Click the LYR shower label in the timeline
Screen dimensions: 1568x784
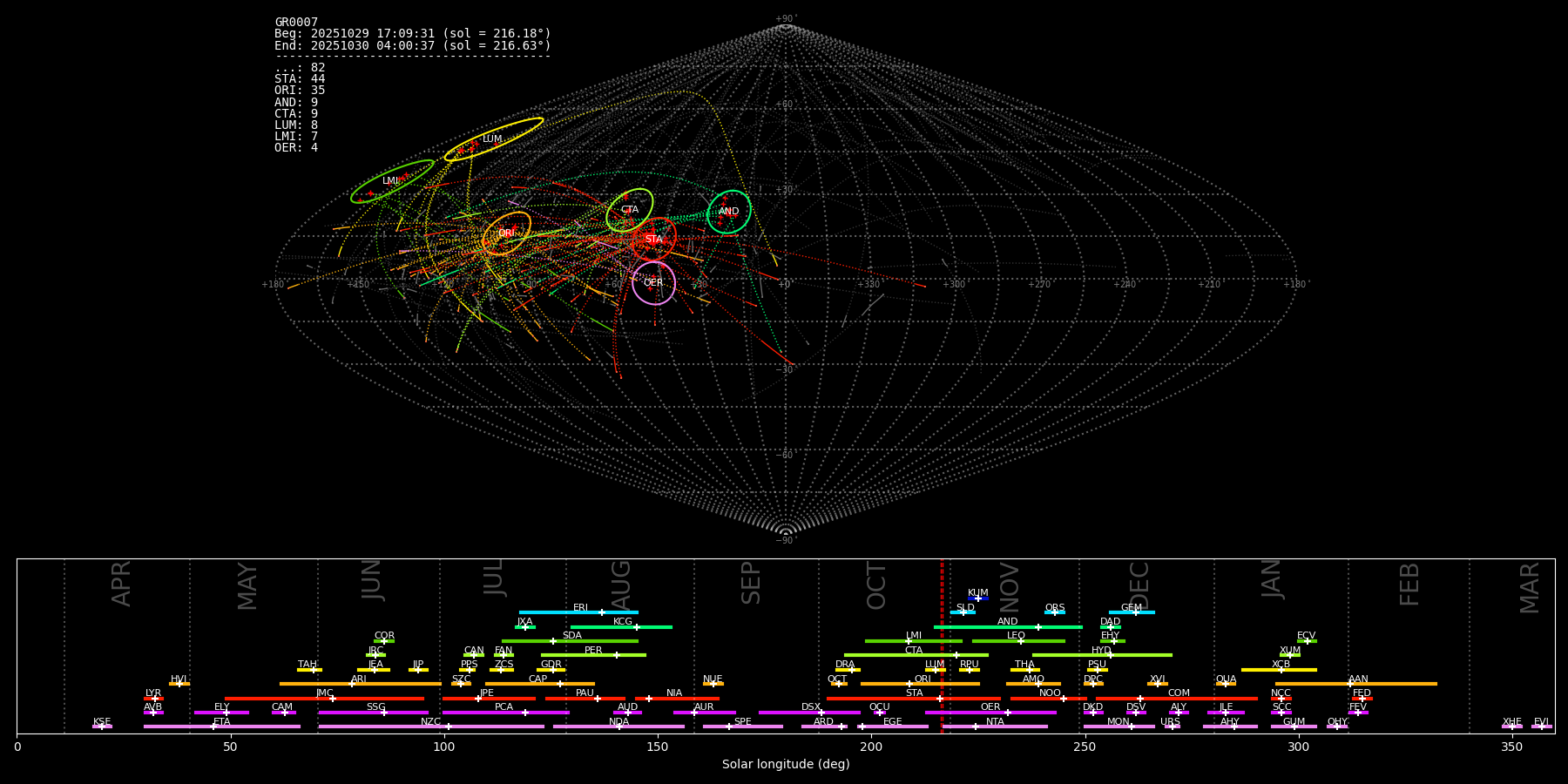tap(153, 693)
